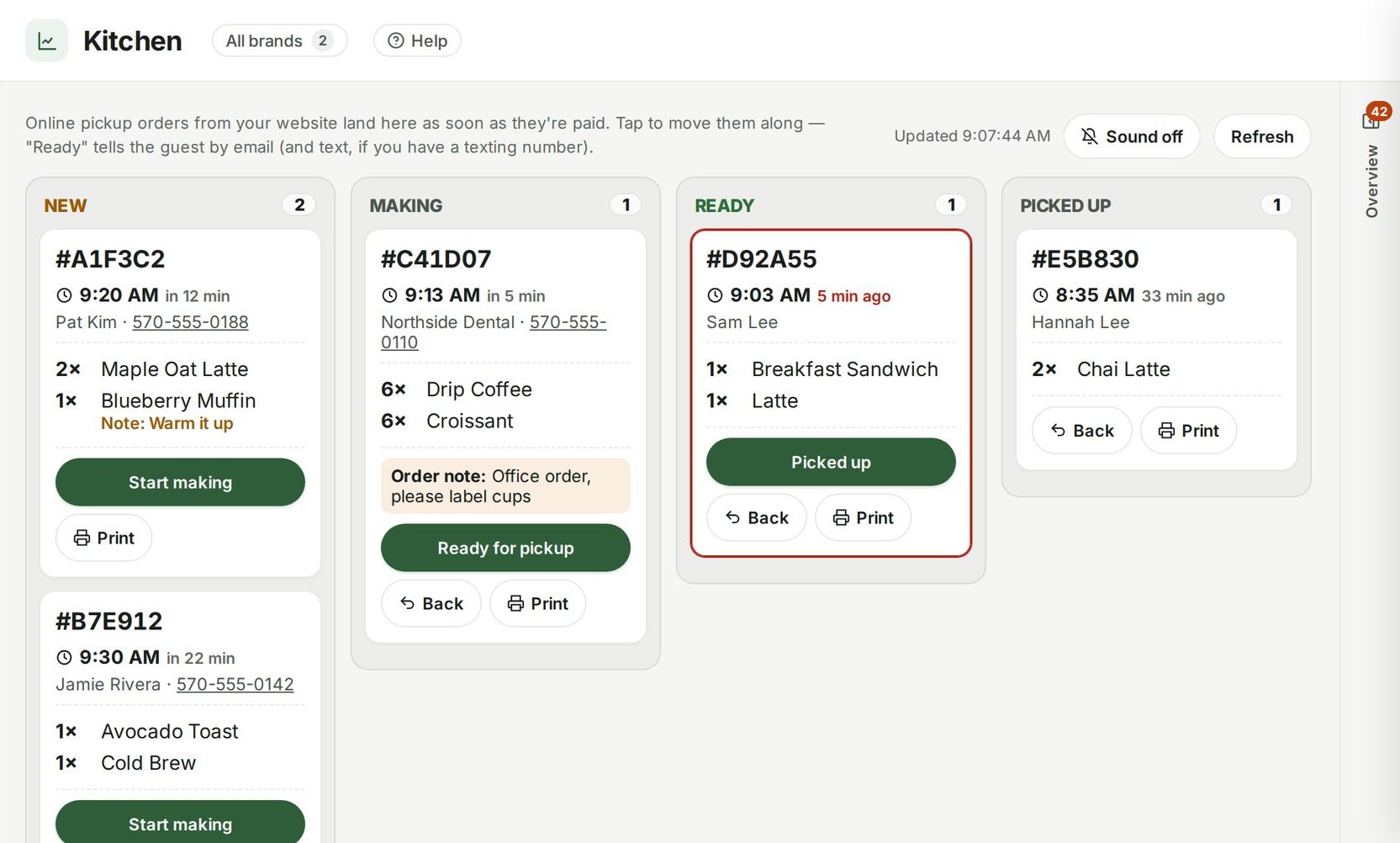Open the All brands filter
The height and width of the screenshot is (843, 1400).
coord(279,40)
